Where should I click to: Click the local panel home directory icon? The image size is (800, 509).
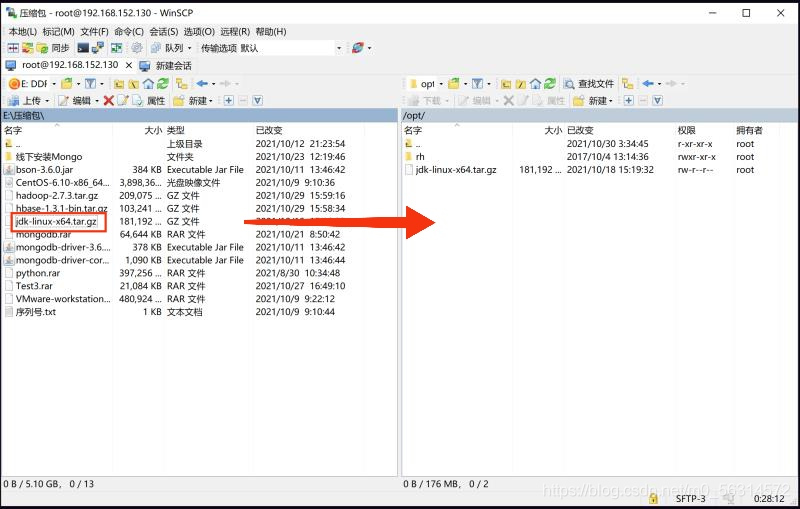148,84
